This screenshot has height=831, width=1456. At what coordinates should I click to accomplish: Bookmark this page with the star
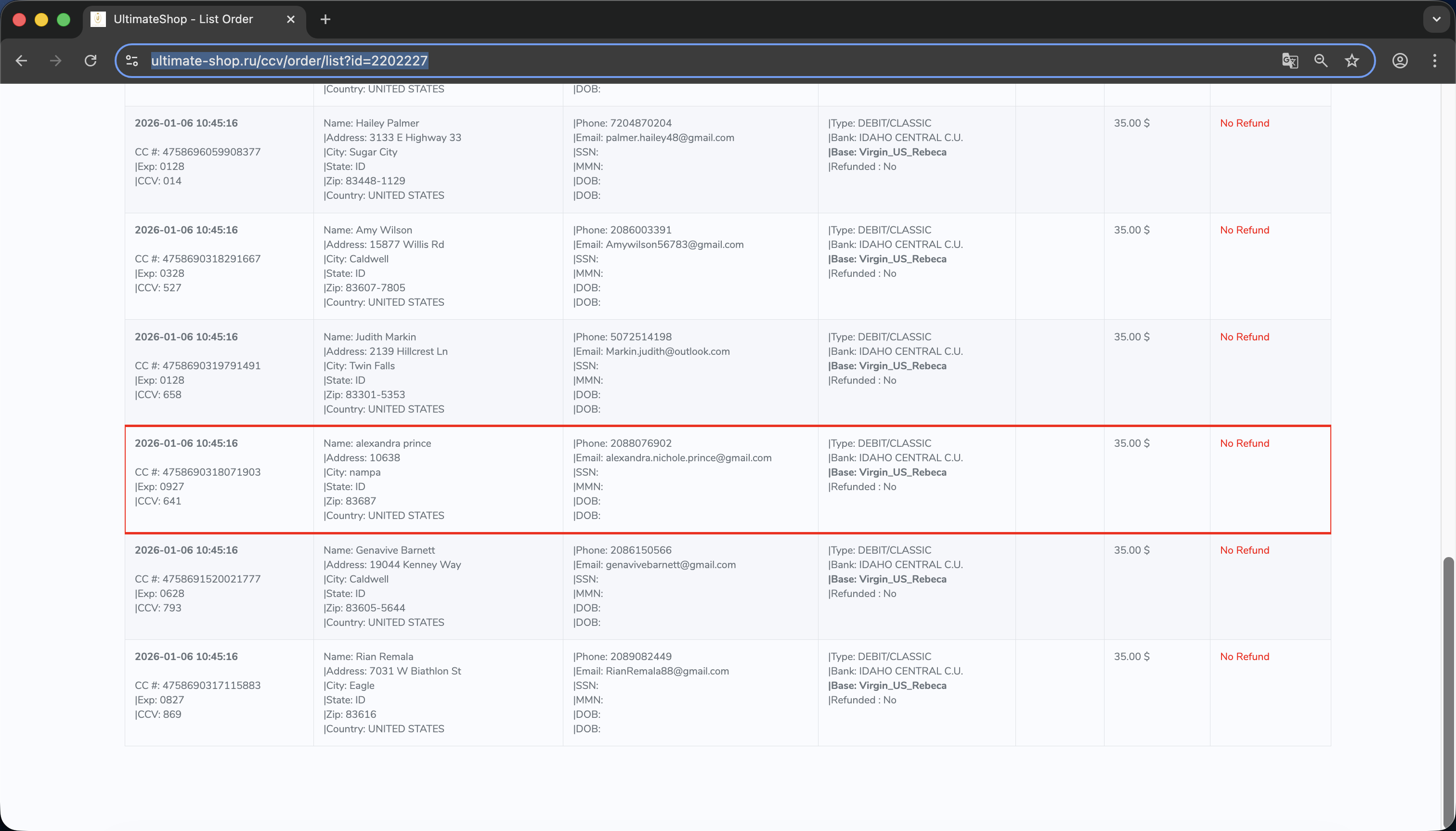pos(1352,61)
